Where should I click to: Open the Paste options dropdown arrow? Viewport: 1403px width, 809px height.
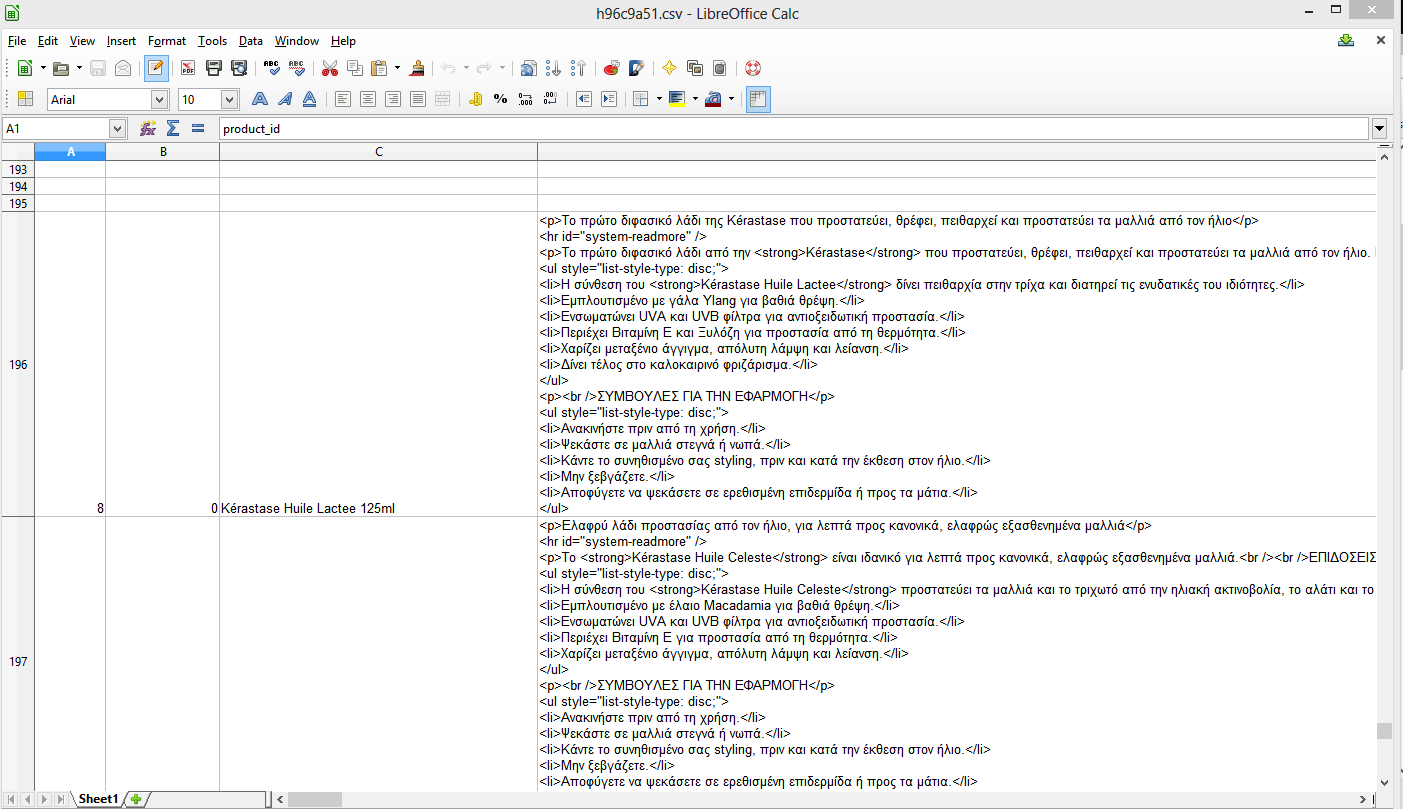tap(397, 68)
